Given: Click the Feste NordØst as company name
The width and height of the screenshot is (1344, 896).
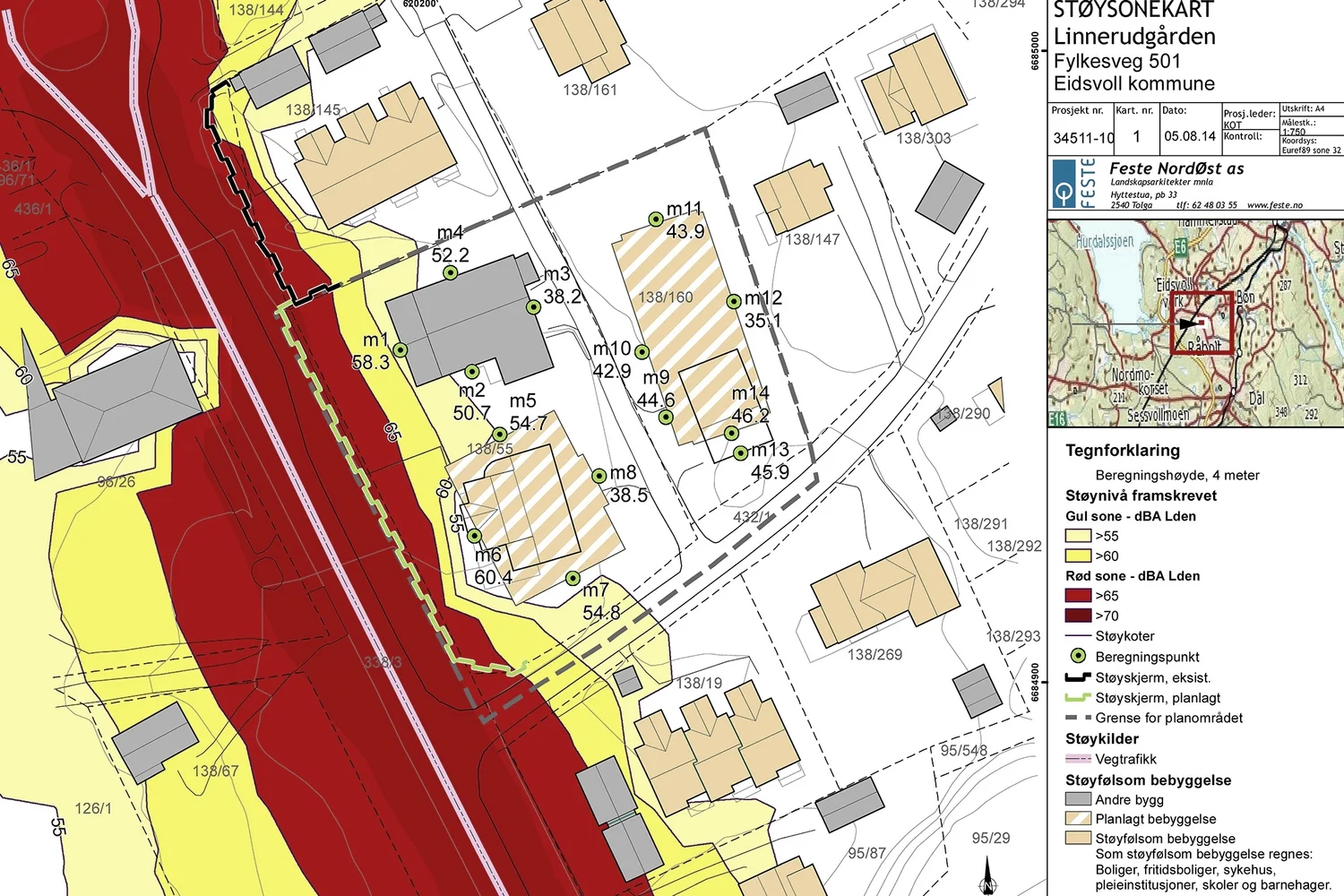Looking at the screenshot, I should (1176, 168).
